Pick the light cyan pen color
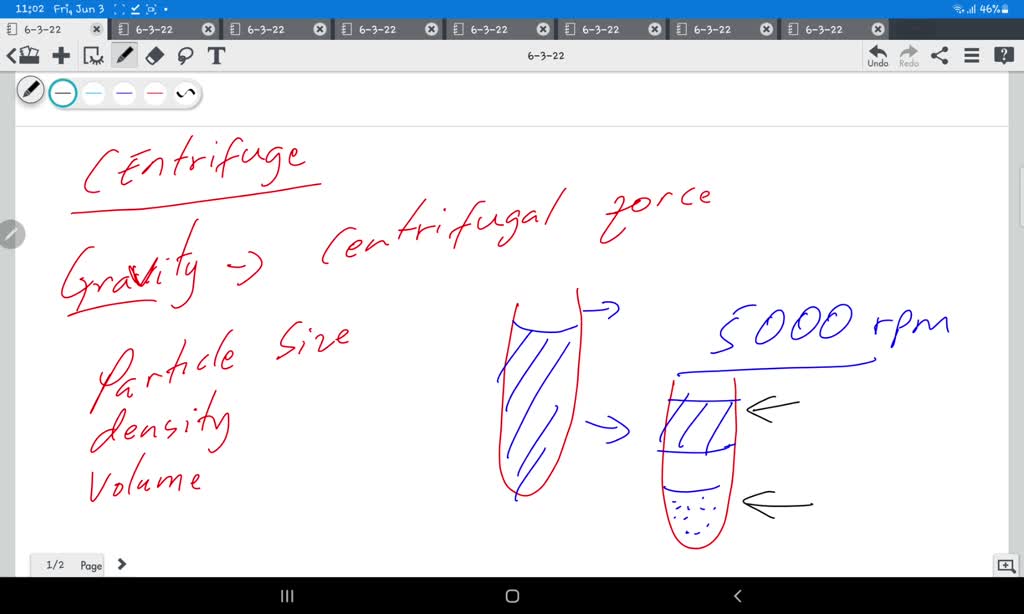 click(x=93, y=93)
